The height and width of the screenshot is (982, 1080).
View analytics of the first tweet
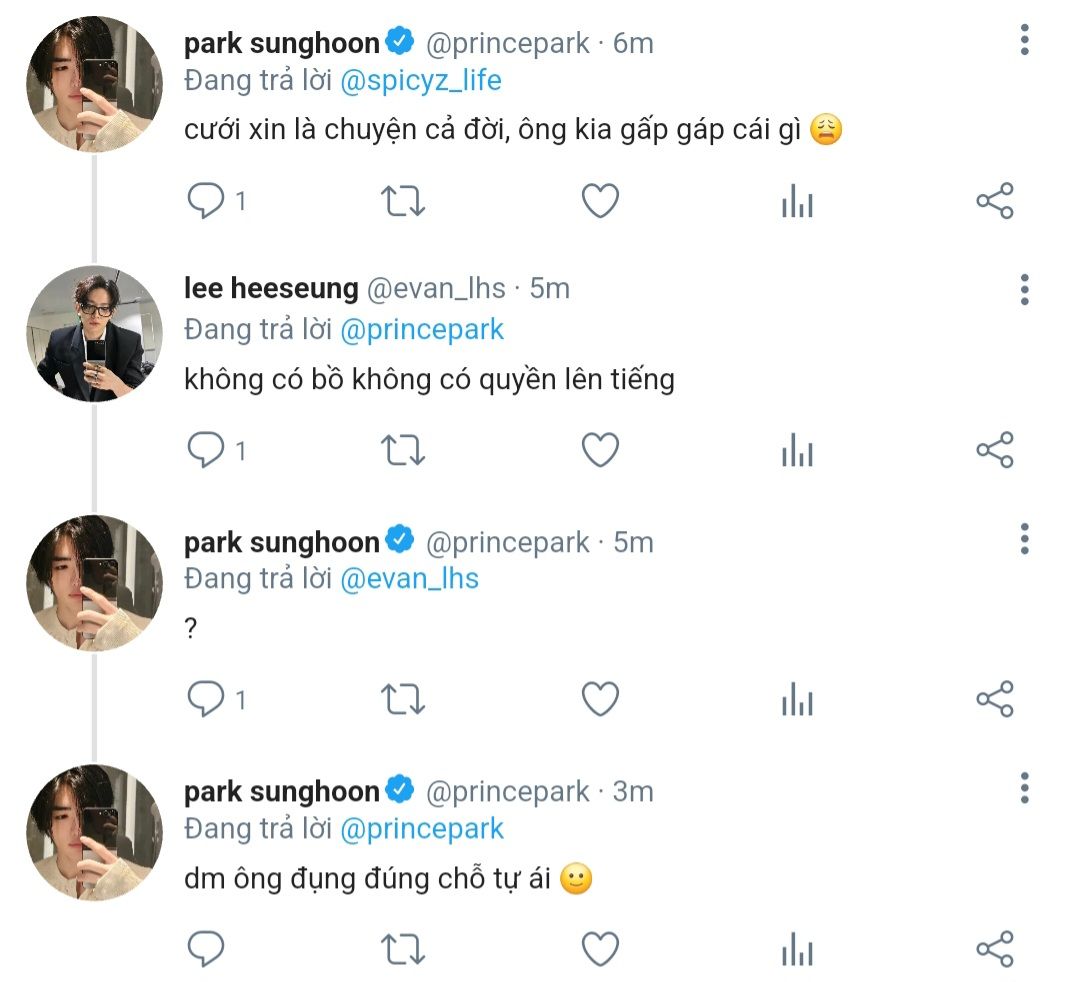[796, 202]
